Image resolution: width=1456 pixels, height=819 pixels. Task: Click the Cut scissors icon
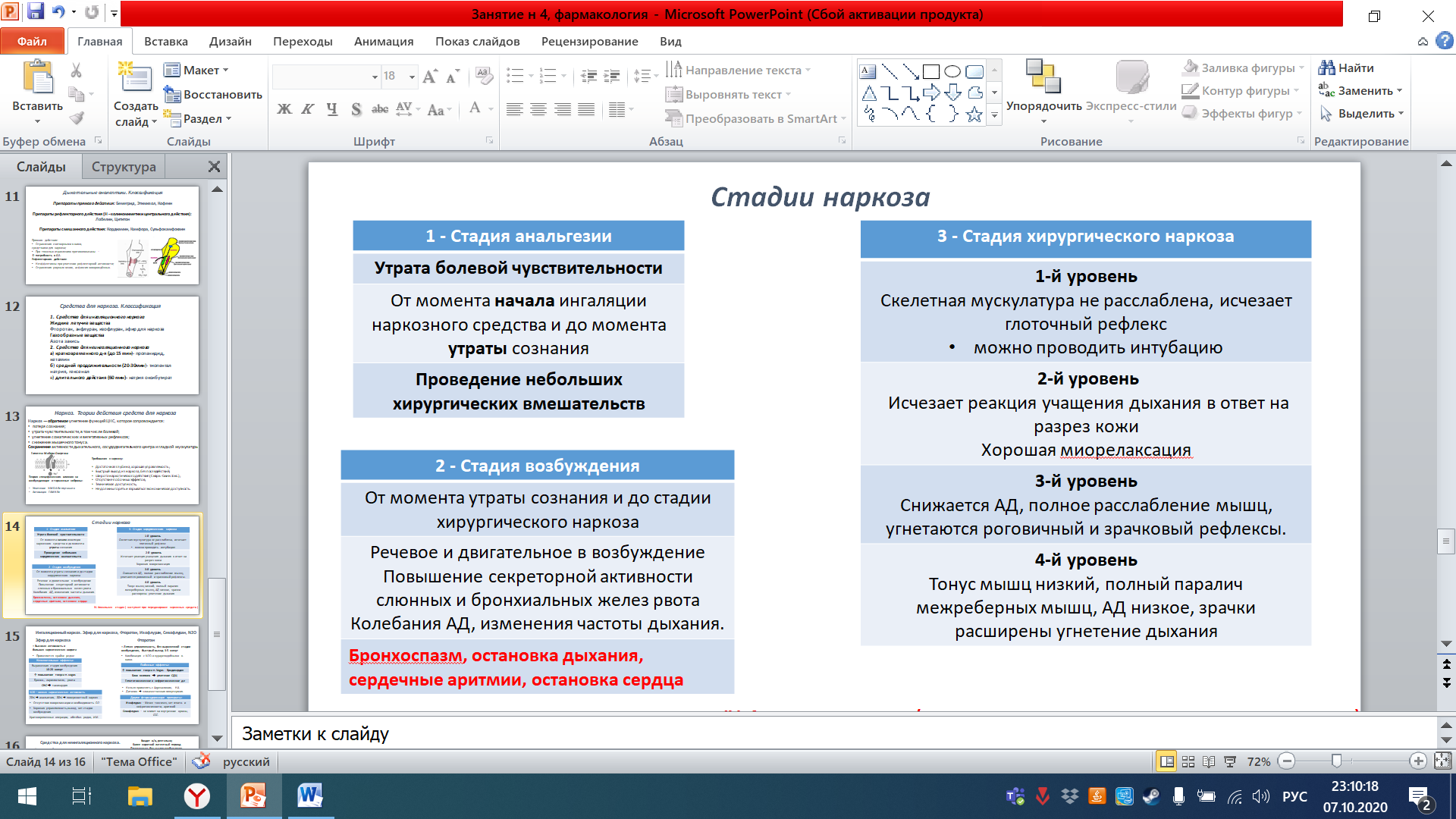(76, 71)
